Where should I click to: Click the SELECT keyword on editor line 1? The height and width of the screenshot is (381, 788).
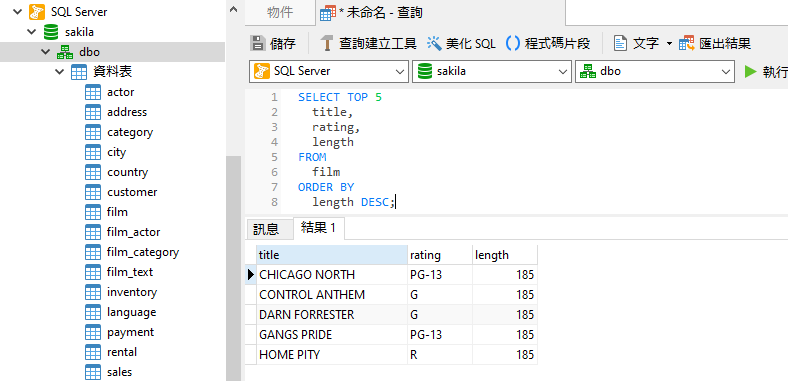pyautogui.click(x=319, y=97)
